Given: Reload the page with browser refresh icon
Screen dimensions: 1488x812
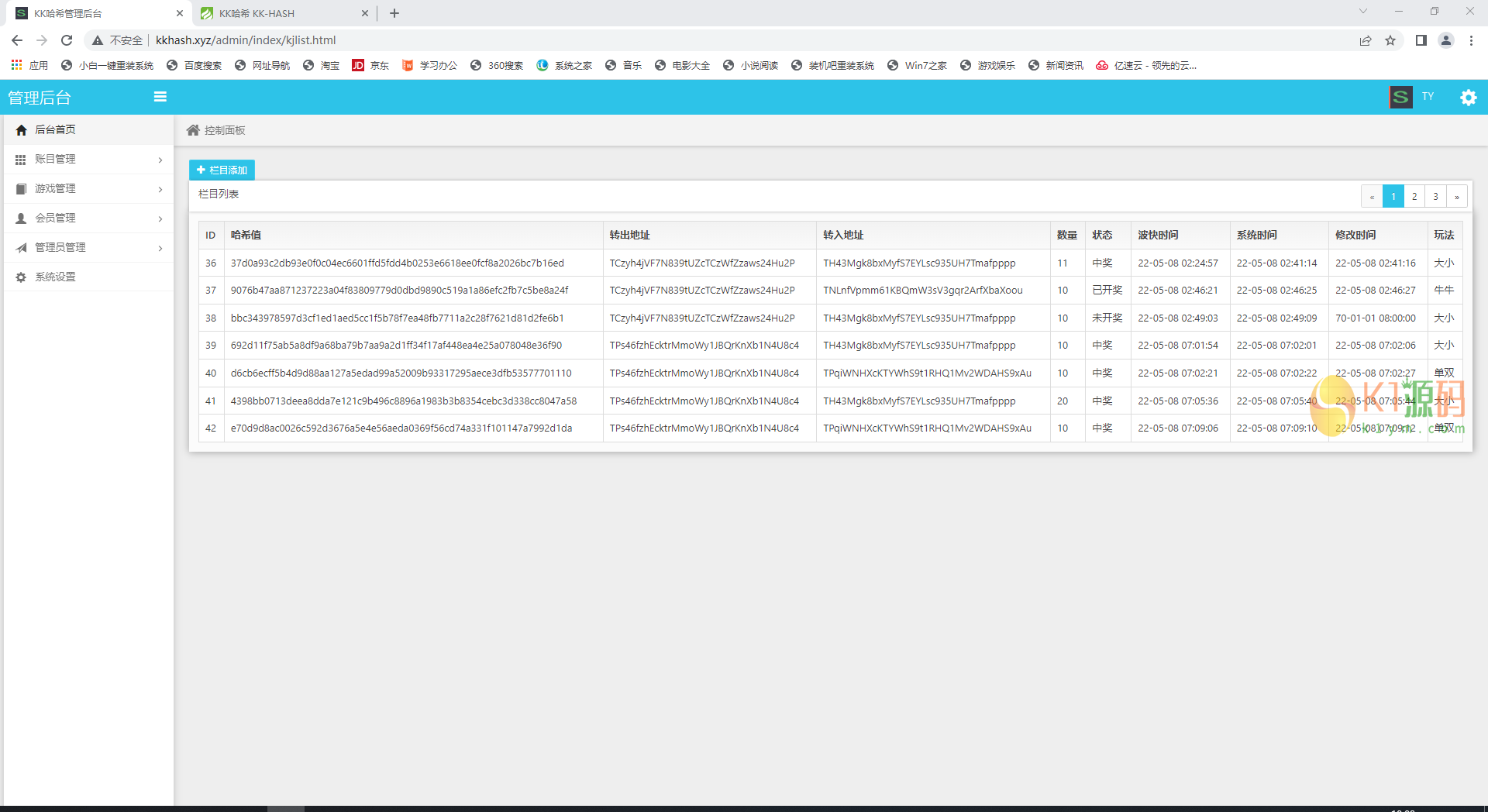Looking at the screenshot, I should (x=67, y=40).
